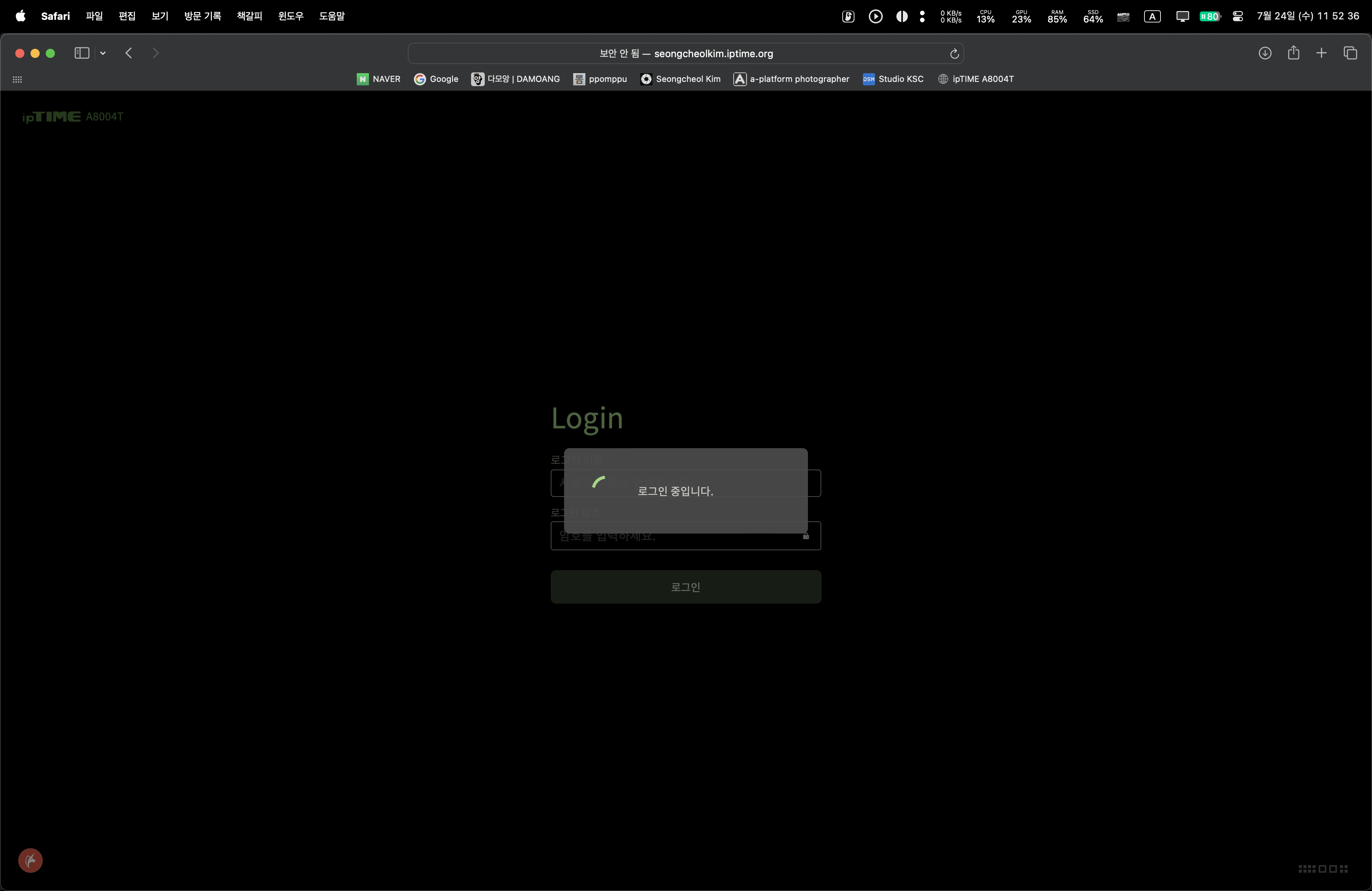The width and height of the screenshot is (1372, 891).
Task: Open the 다모앙 DAMOANG bookmark
Action: (515, 79)
